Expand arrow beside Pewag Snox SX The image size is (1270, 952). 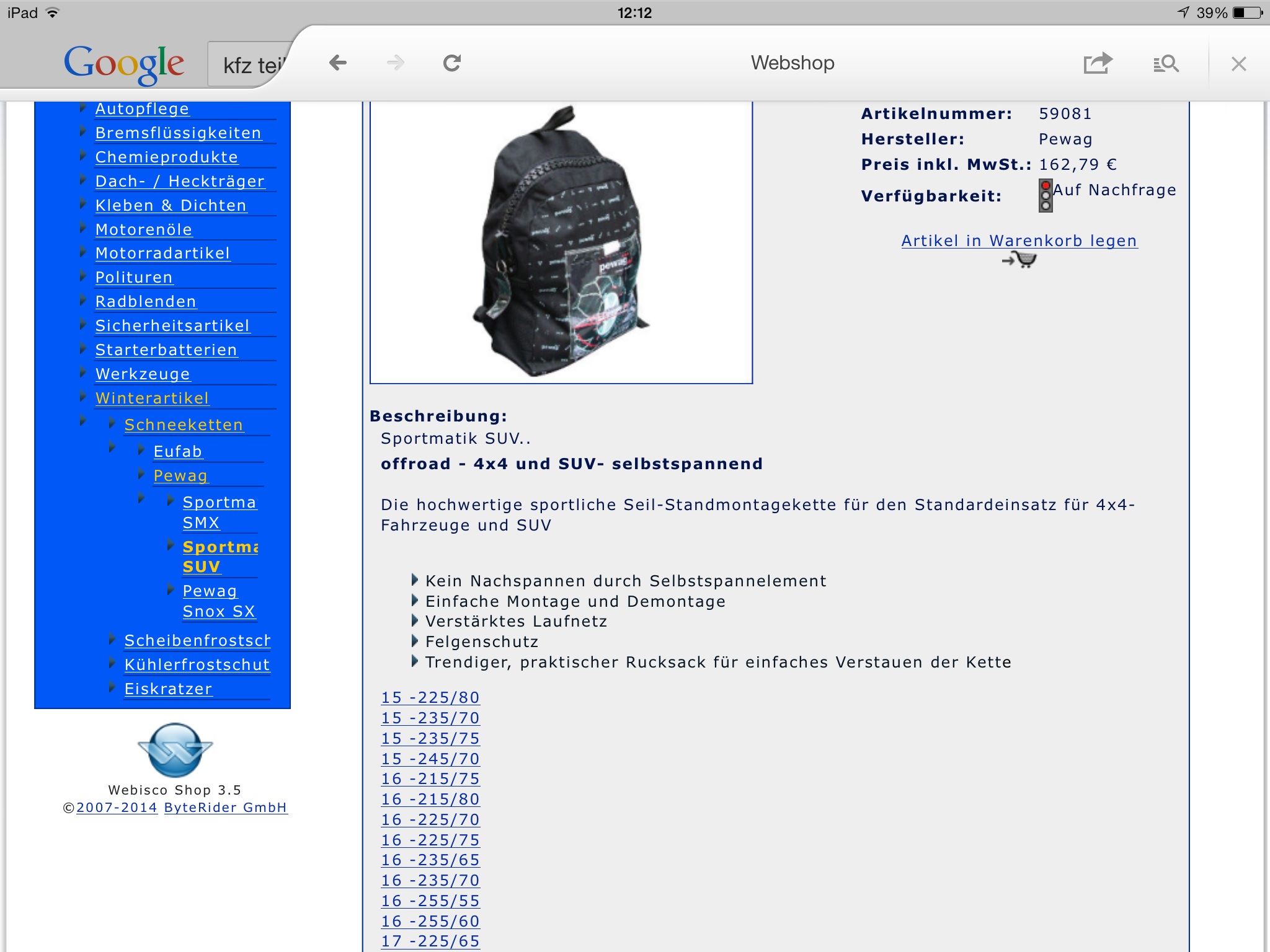pos(170,589)
